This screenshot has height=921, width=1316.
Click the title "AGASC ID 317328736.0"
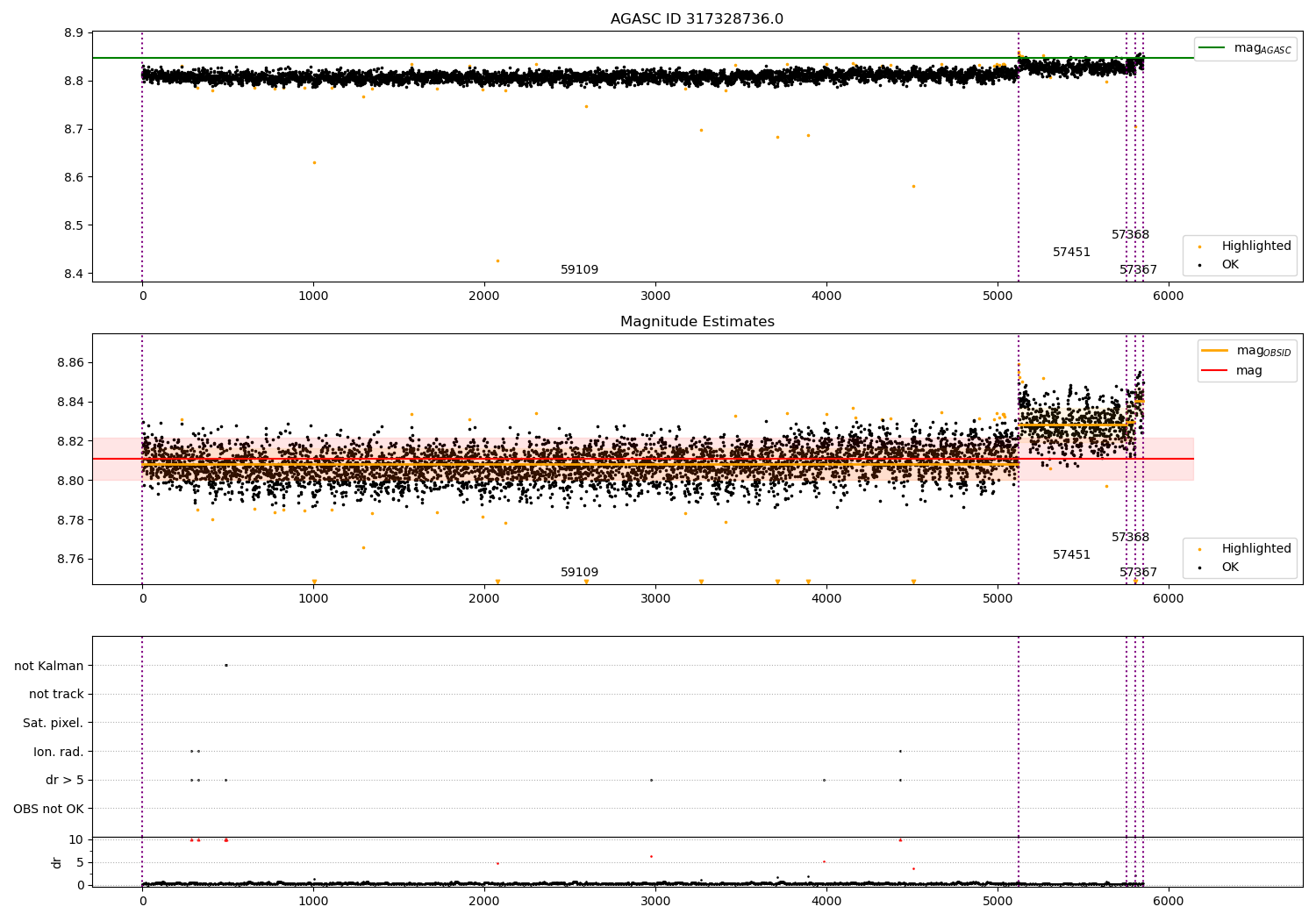(x=697, y=19)
